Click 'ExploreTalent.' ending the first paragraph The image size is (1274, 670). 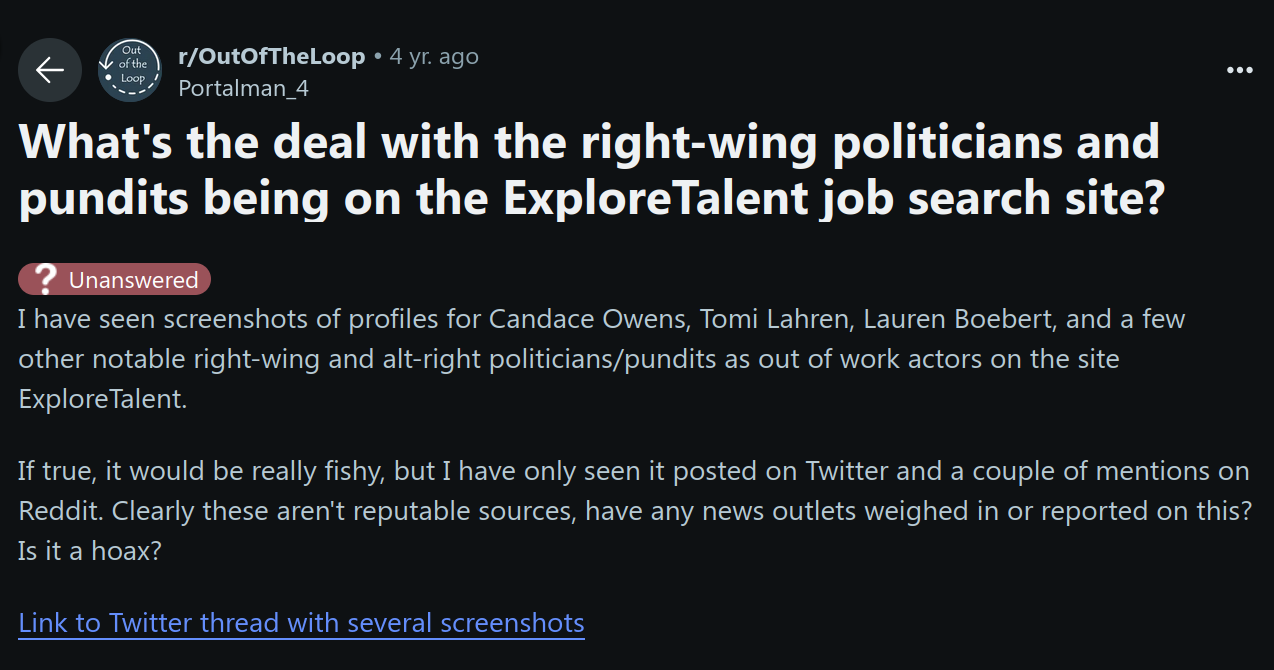point(103,399)
